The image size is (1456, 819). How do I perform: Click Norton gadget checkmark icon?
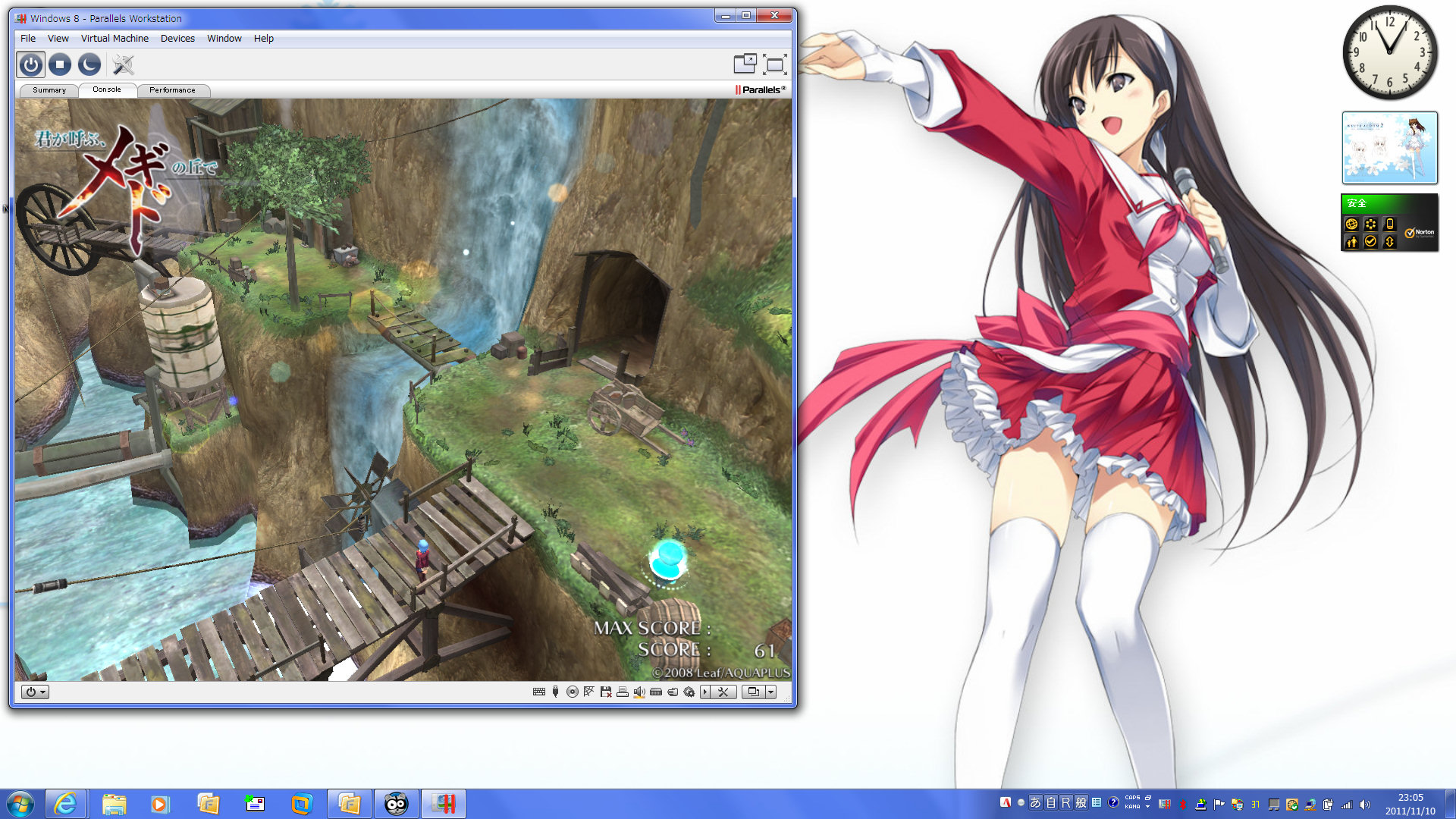[x=1370, y=242]
